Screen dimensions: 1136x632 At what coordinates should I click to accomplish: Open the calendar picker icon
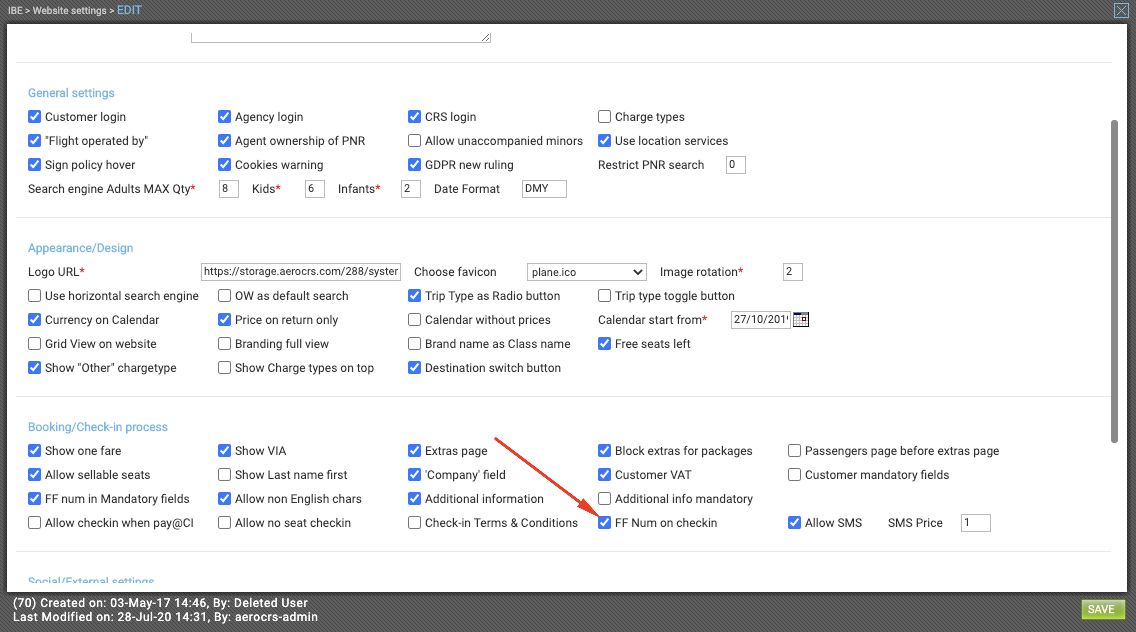801,320
